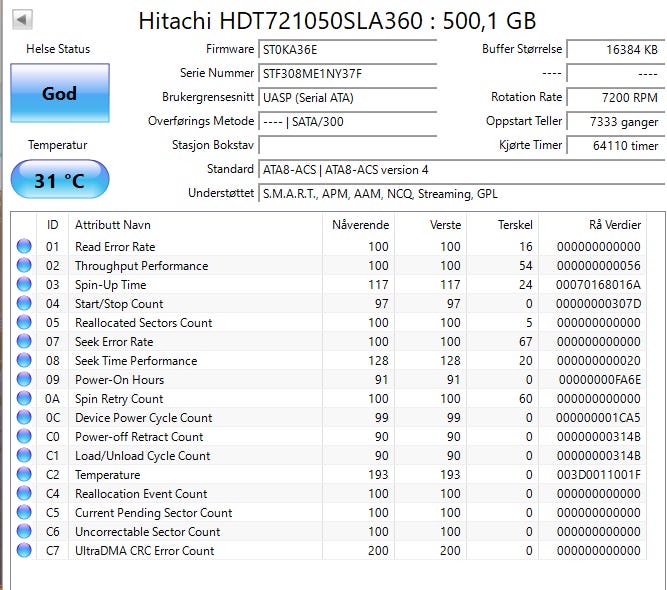
Task: Click the ID column header
Action: pyautogui.click(x=52, y=224)
